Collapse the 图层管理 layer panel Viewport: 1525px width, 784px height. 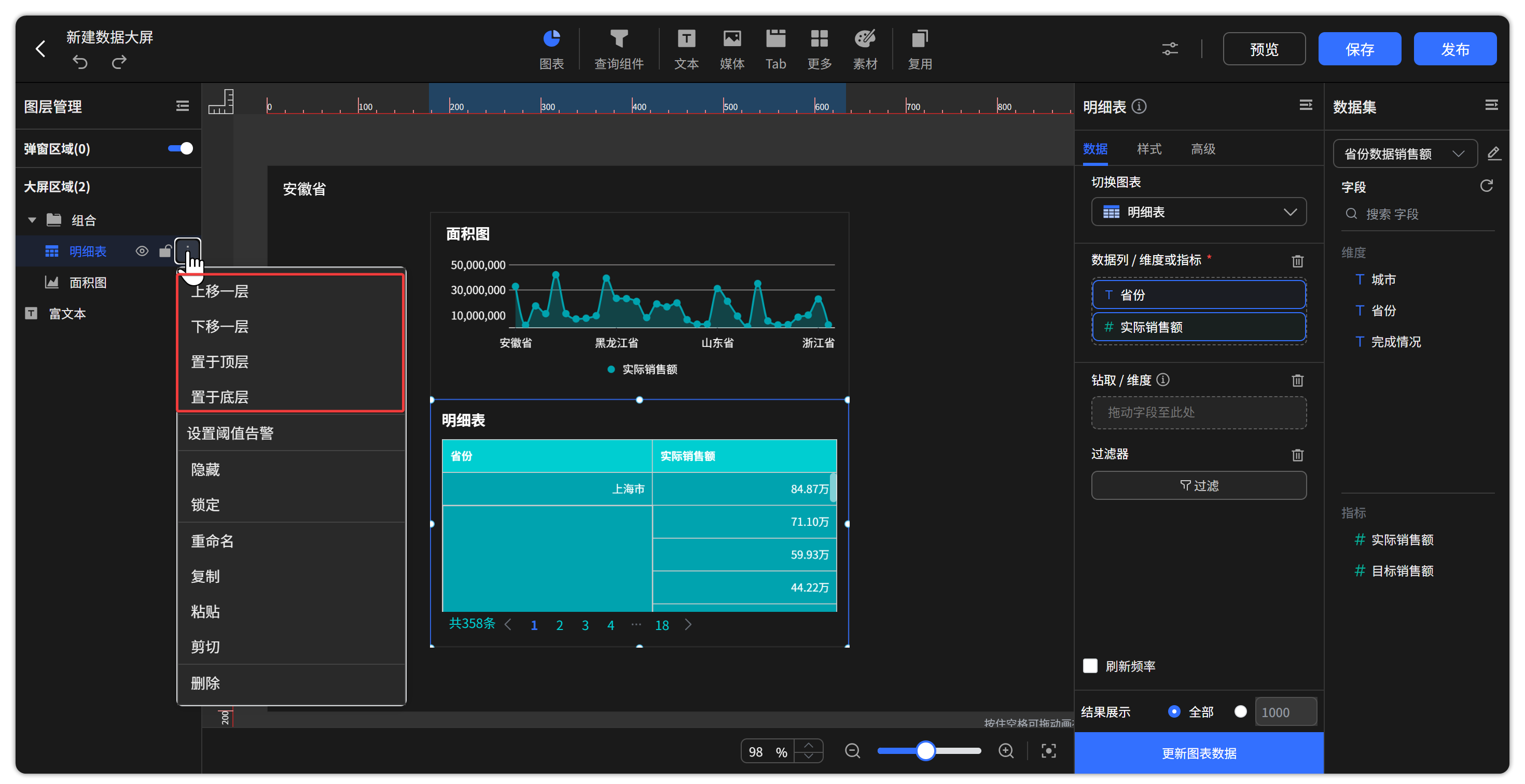coord(183,106)
